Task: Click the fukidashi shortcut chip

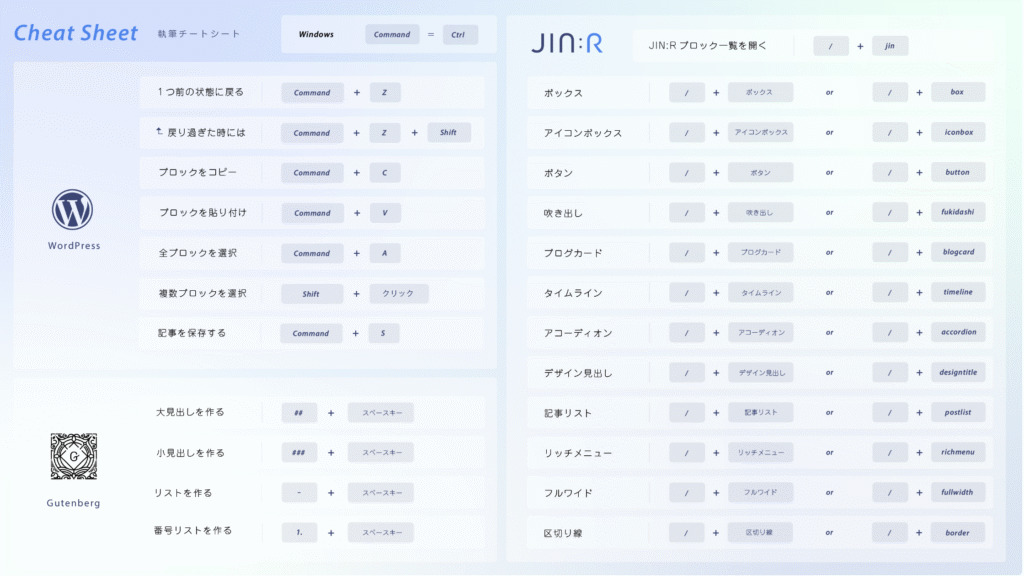Action: (957, 212)
